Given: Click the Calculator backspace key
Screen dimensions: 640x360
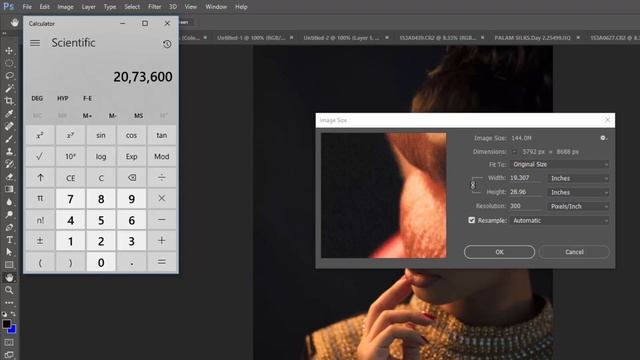Looking at the screenshot, I should click(131, 178).
